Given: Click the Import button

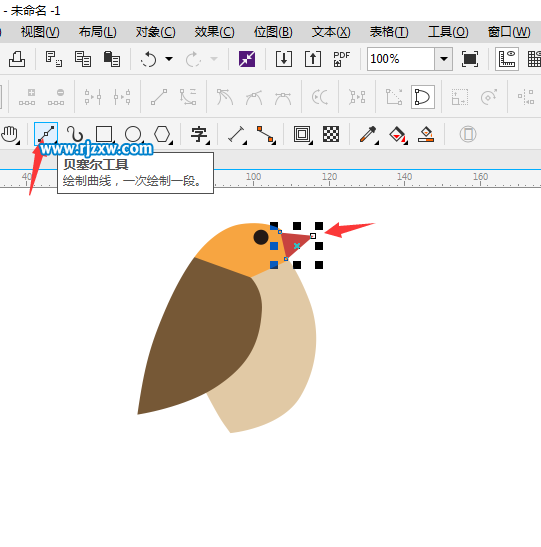Looking at the screenshot, I should (284, 59).
